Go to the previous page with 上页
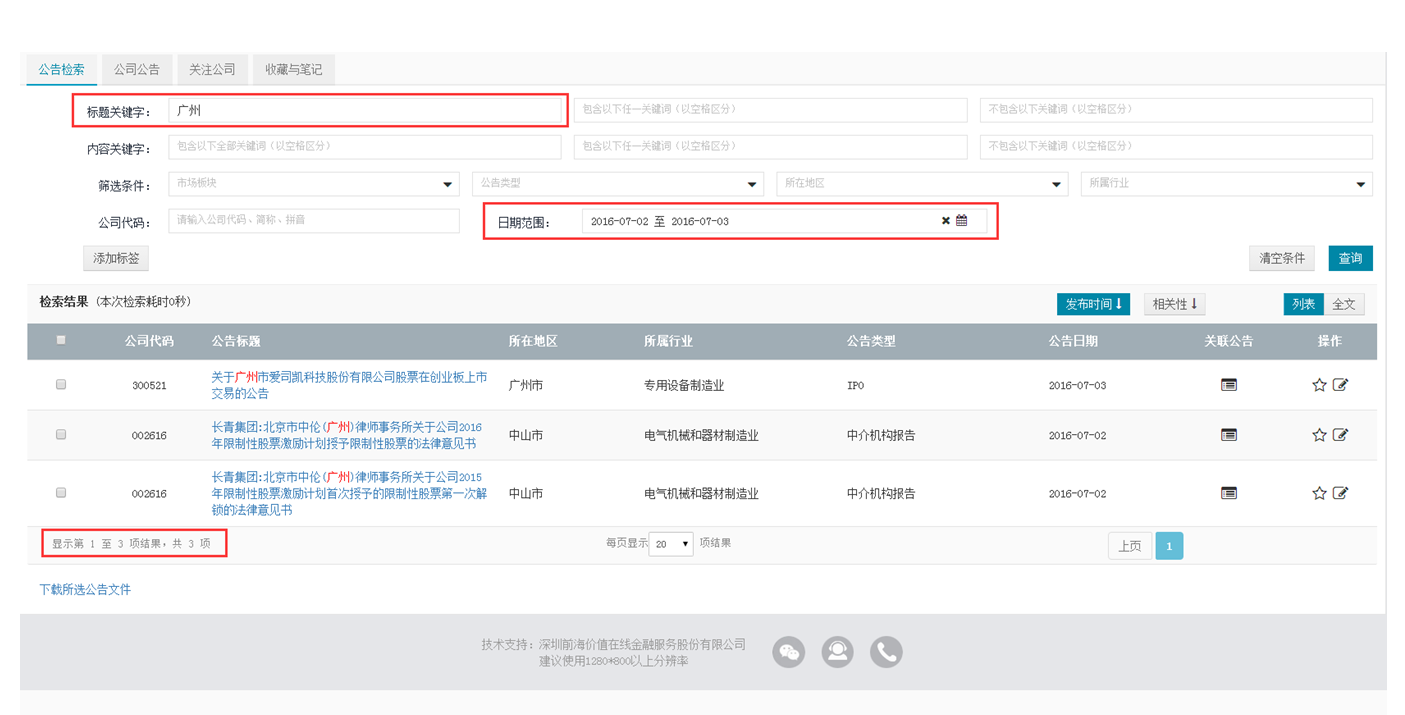1405x715 pixels. pos(1130,546)
